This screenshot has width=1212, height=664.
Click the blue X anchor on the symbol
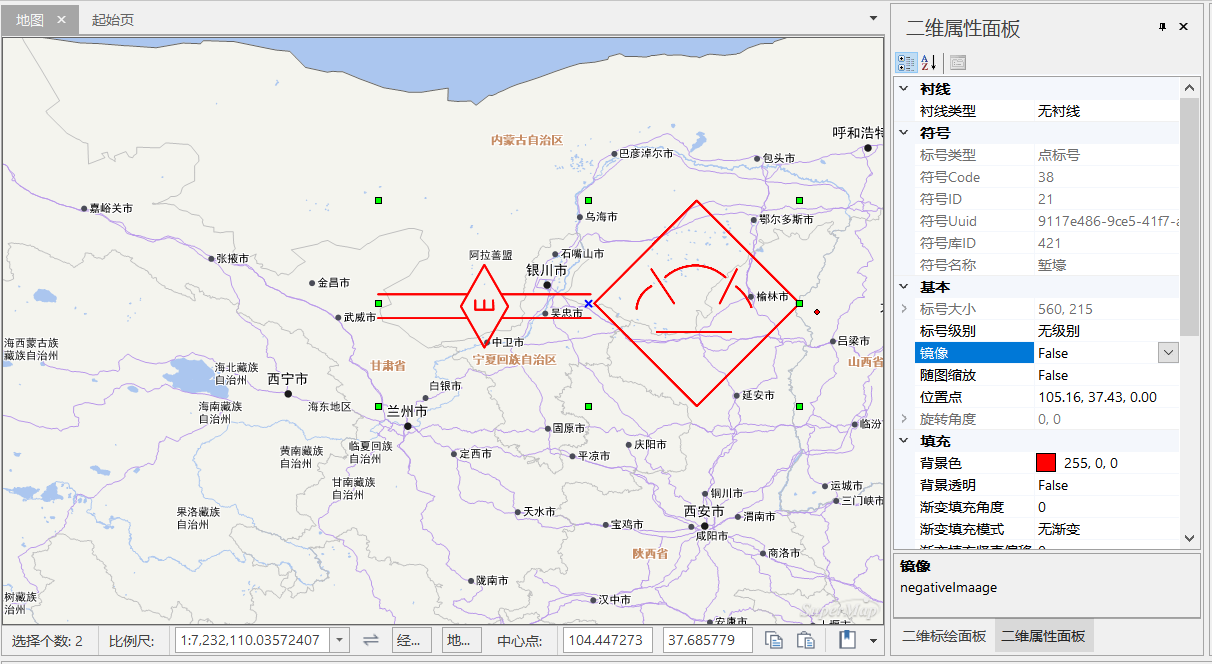click(588, 303)
